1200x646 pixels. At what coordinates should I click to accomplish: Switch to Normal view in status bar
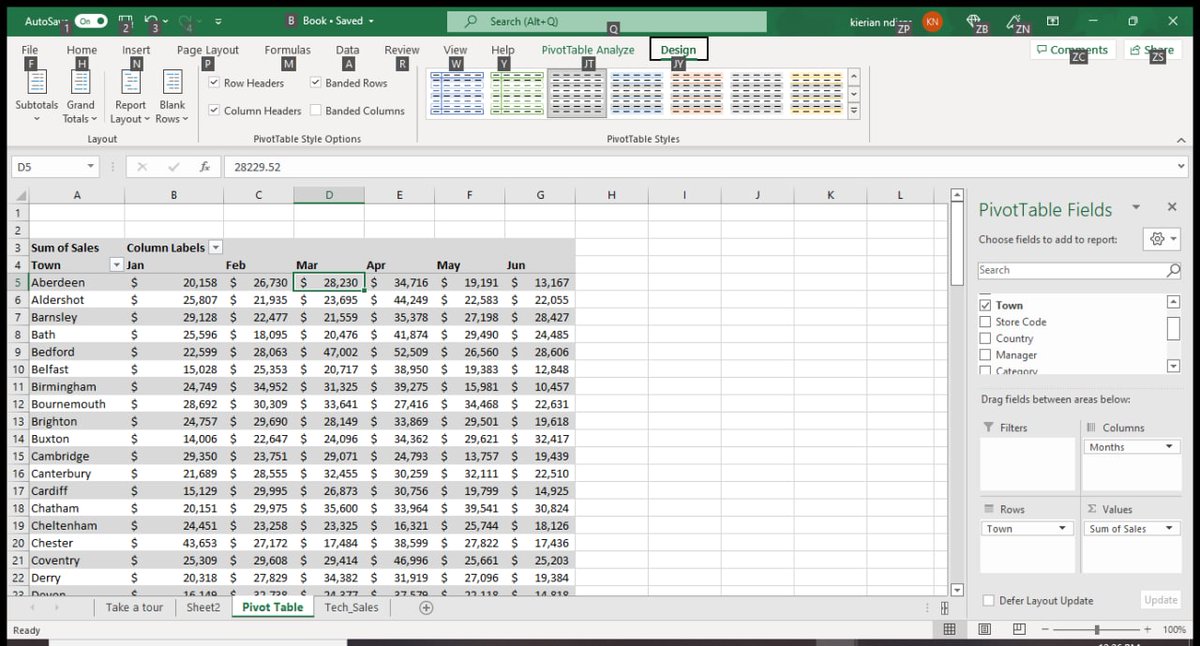pyautogui.click(x=949, y=629)
